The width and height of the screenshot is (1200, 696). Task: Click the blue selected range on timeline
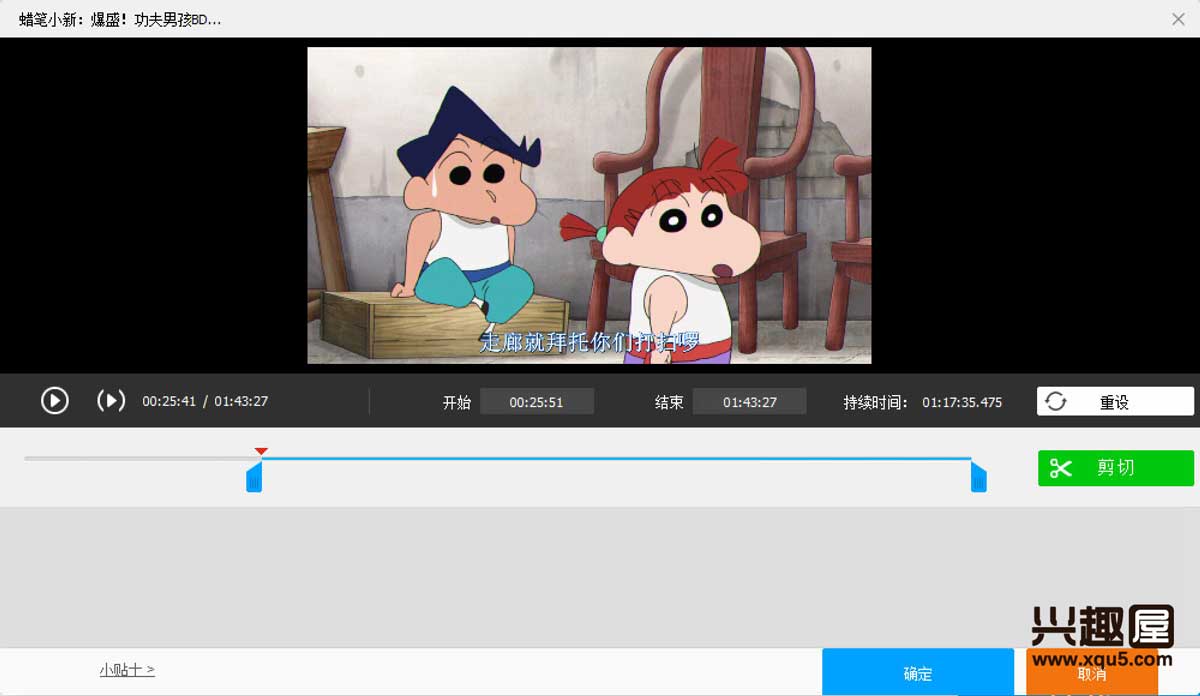point(616,459)
